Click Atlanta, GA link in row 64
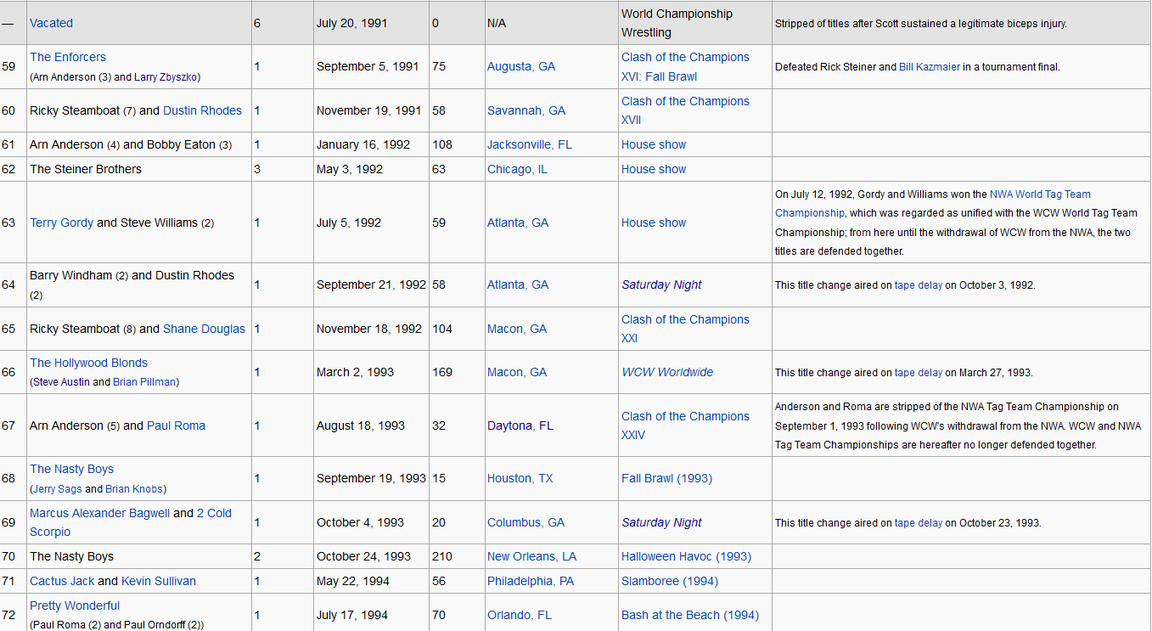The width and height of the screenshot is (1152, 631). click(517, 284)
